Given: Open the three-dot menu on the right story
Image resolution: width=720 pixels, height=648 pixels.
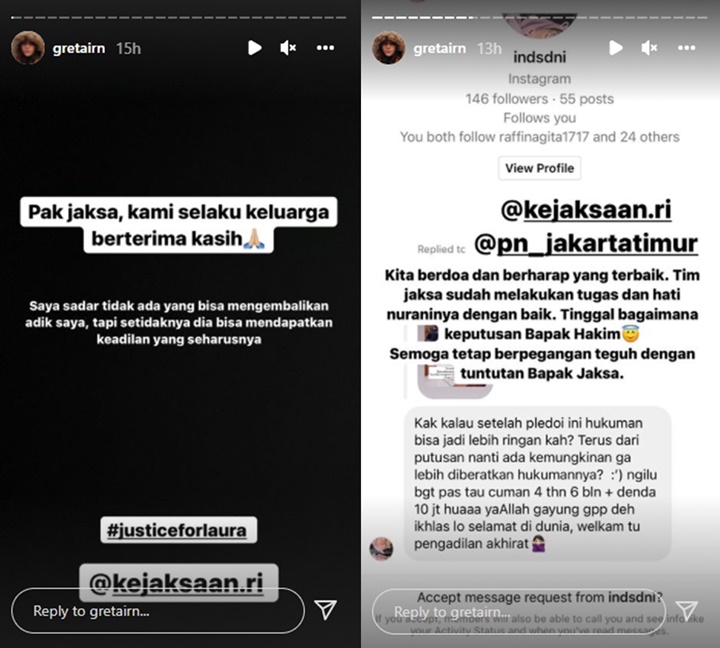Looking at the screenshot, I should 686,48.
